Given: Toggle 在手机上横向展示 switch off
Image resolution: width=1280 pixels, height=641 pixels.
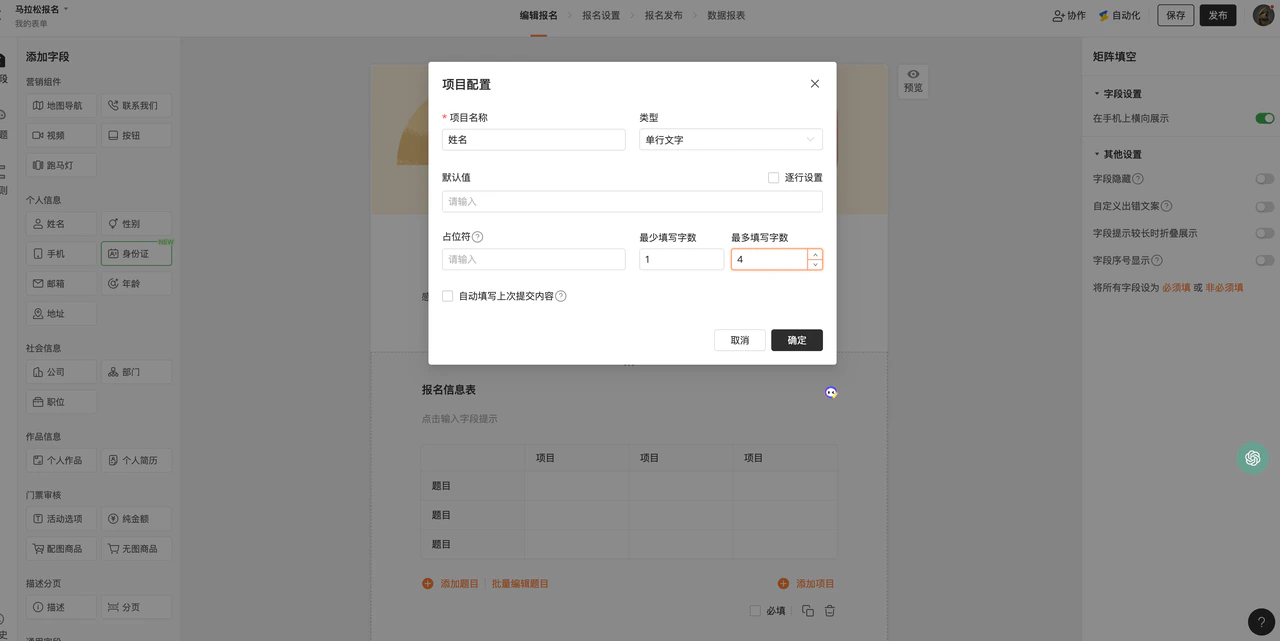Looking at the screenshot, I should tap(1265, 118).
